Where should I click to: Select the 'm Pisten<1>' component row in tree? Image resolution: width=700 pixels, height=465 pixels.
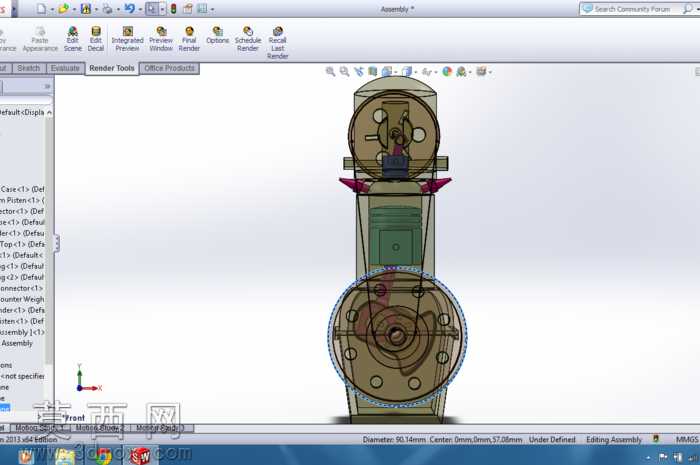coord(22,200)
